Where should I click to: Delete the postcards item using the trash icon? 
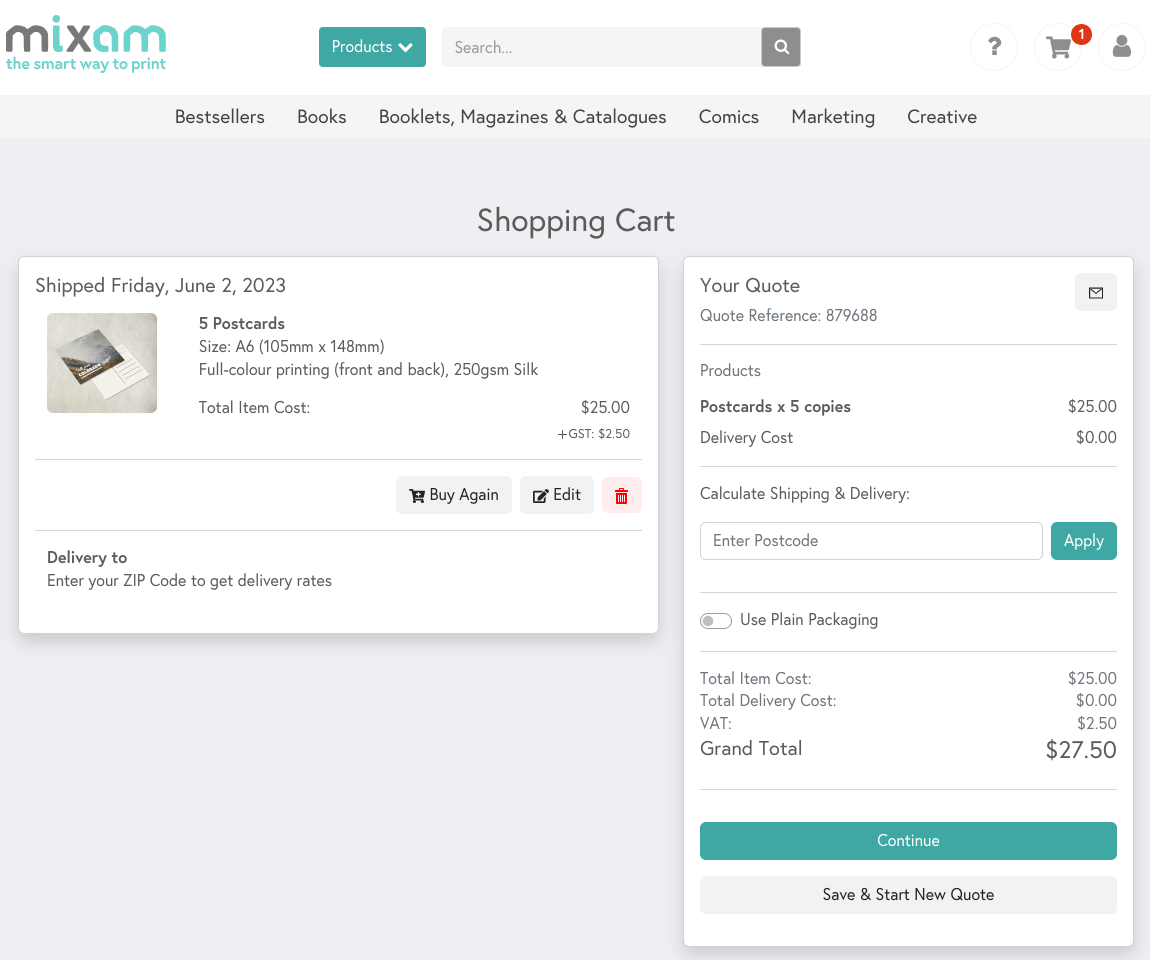pos(621,495)
